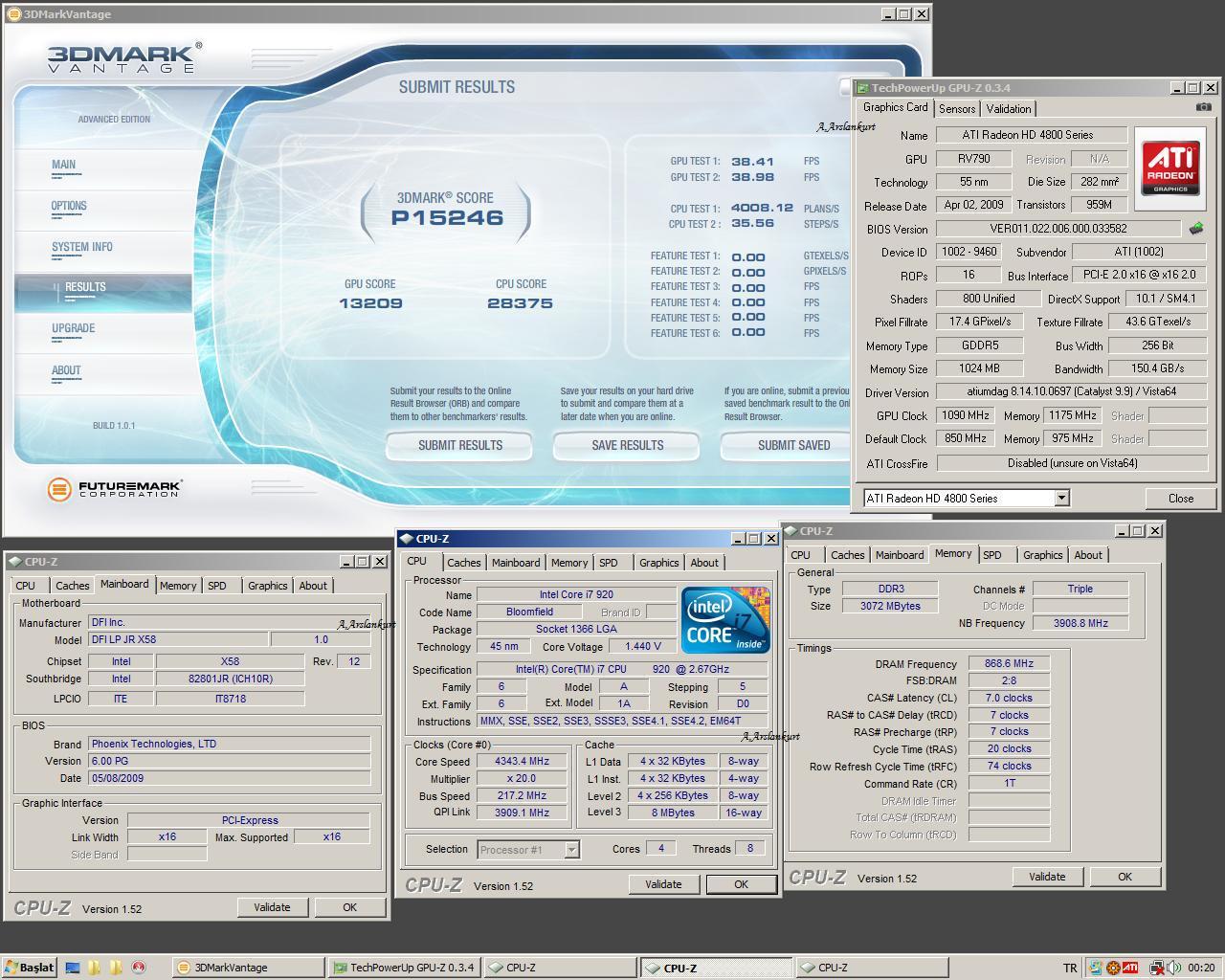Viewport: 1225px width, 980px height.
Task: Click the CPU score 28375
Action: (x=521, y=303)
